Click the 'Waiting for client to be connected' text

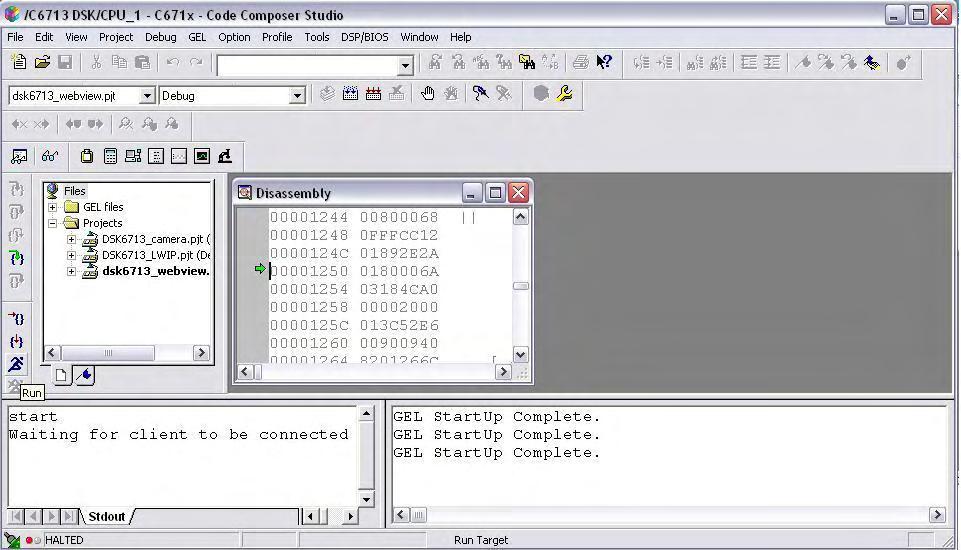click(178, 435)
